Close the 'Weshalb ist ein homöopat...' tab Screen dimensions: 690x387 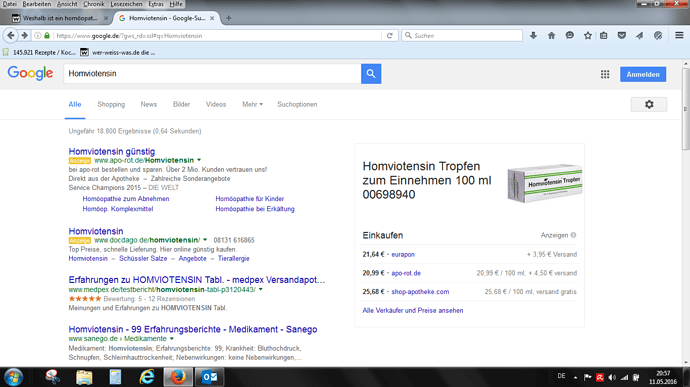106,18
